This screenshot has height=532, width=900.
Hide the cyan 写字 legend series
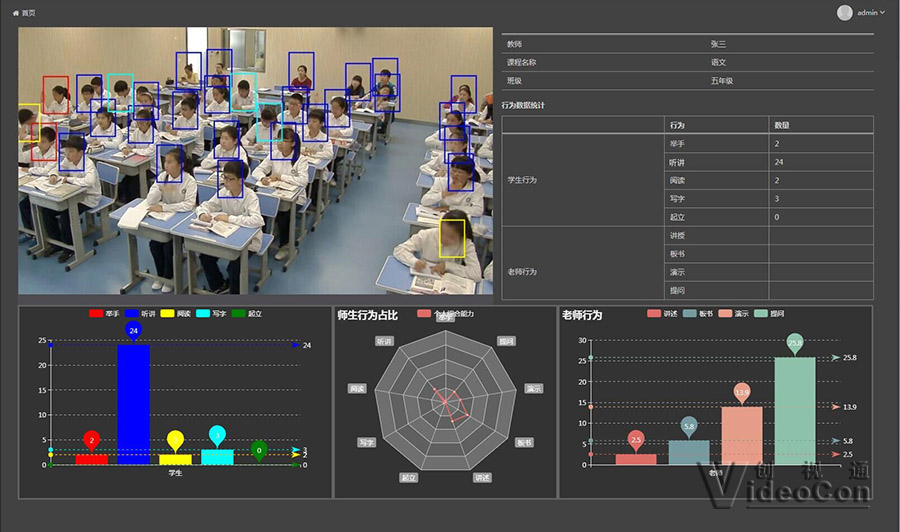pos(213,313)
